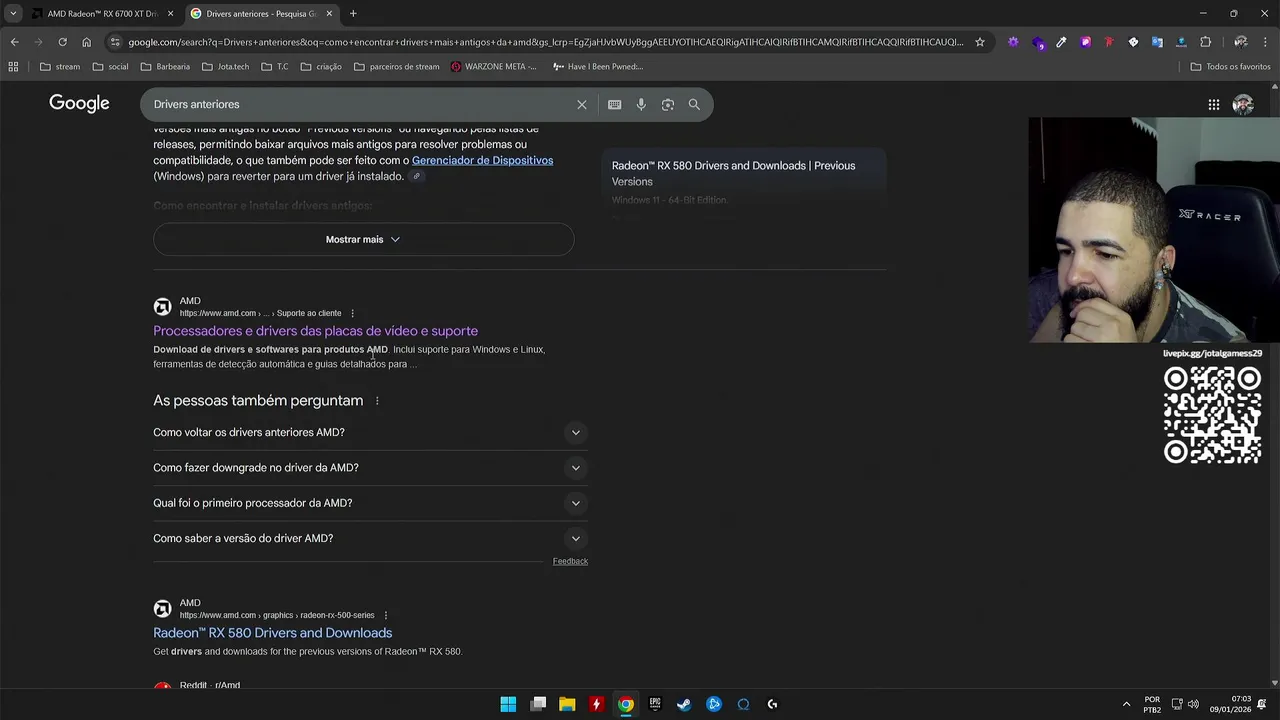This screenshot has width=1280, height=720.
Task: Open the extensions puzzle piece menu
Action: point(1205,42)
